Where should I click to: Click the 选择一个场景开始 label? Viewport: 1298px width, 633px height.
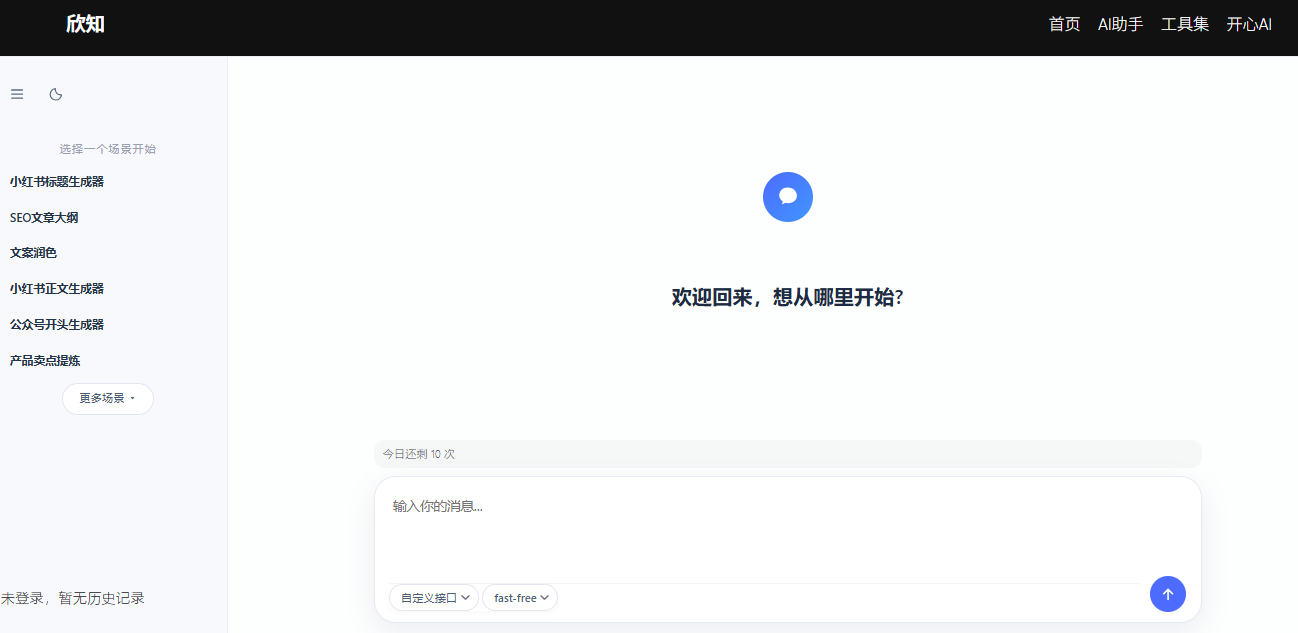tap(108, 149)
